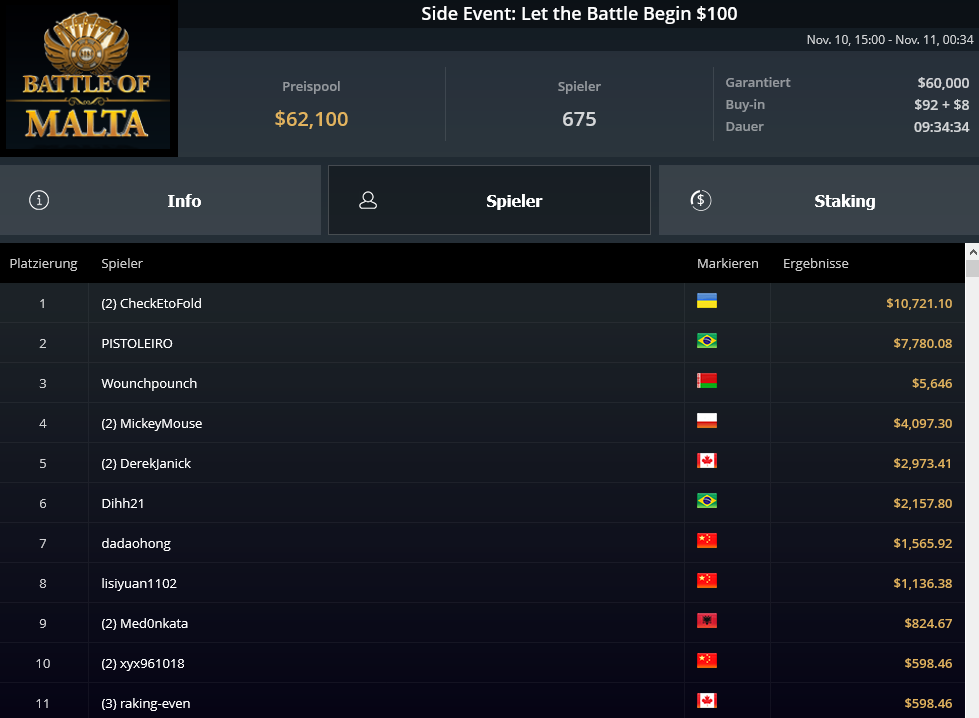Viewport: 979px width, 718px height.
Task: Sort by Platzierung column header
Action: [x=43, y=263]
